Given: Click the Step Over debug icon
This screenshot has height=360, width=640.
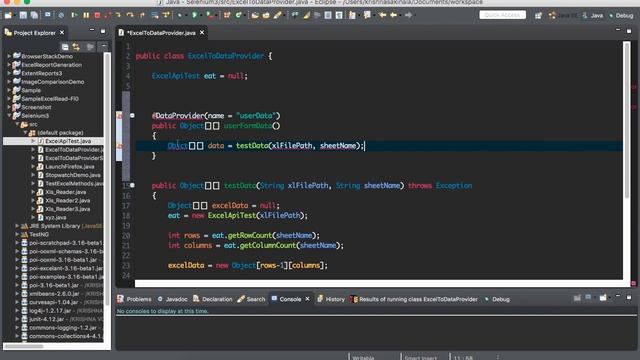Looking at the screenshot, I should (x=130, y=15).
